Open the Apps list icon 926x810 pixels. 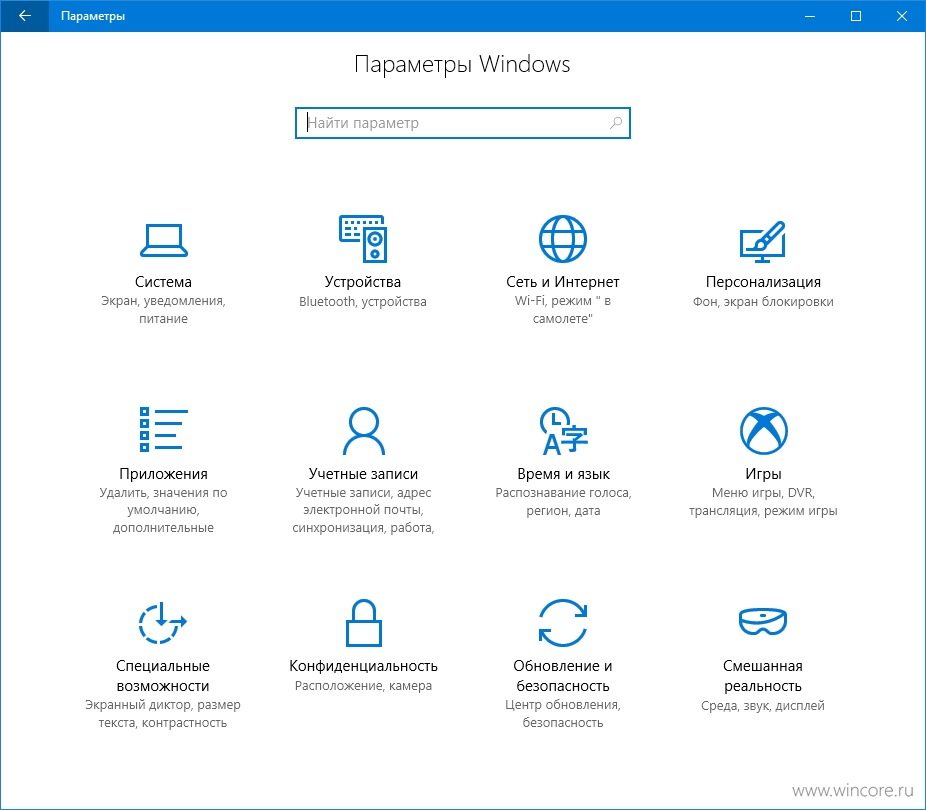click(x=164, y=429)
